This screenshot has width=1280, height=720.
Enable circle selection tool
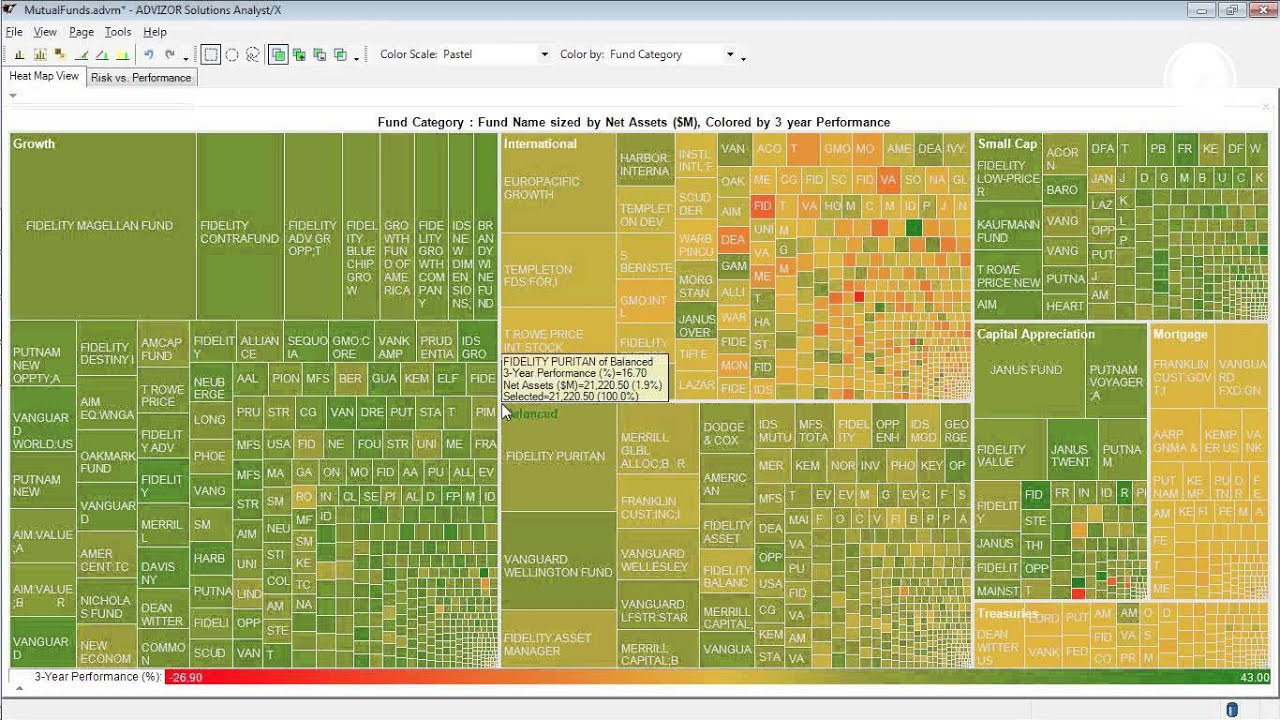point(232,54)
